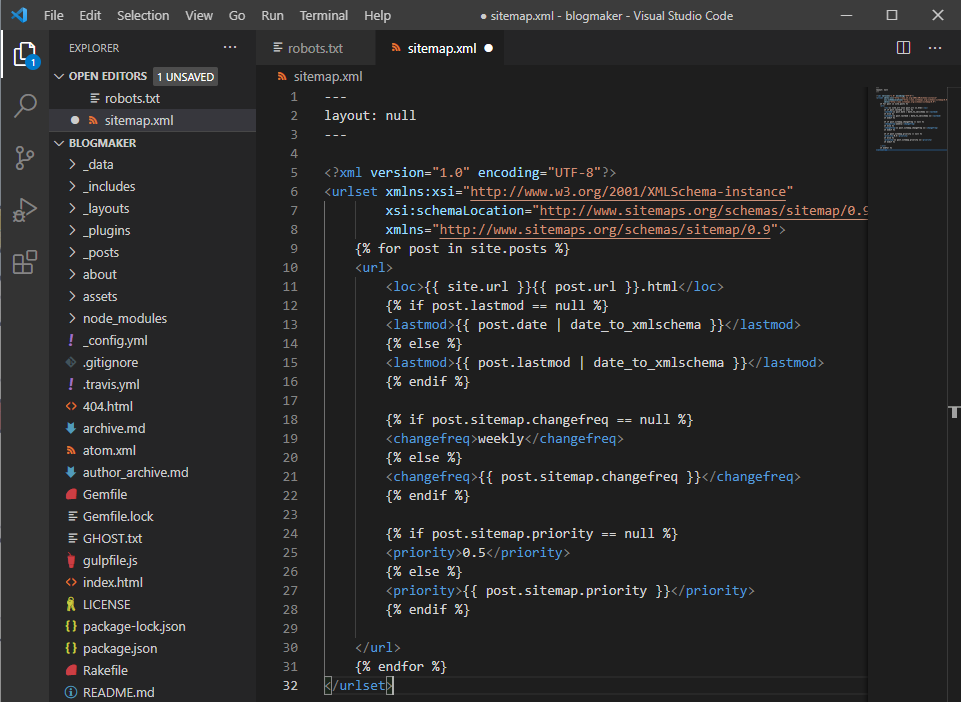Screen dimensions: 961x702
Task: Open editor more actions menu
Action: coord(935,48)
